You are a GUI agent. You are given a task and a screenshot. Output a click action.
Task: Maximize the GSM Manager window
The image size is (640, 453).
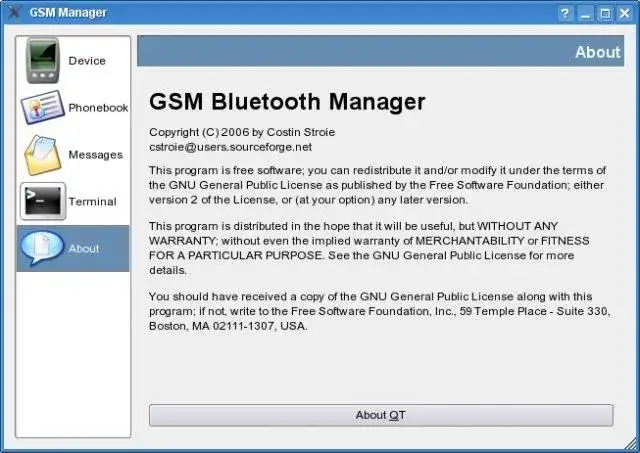click(x=605, y=14)
